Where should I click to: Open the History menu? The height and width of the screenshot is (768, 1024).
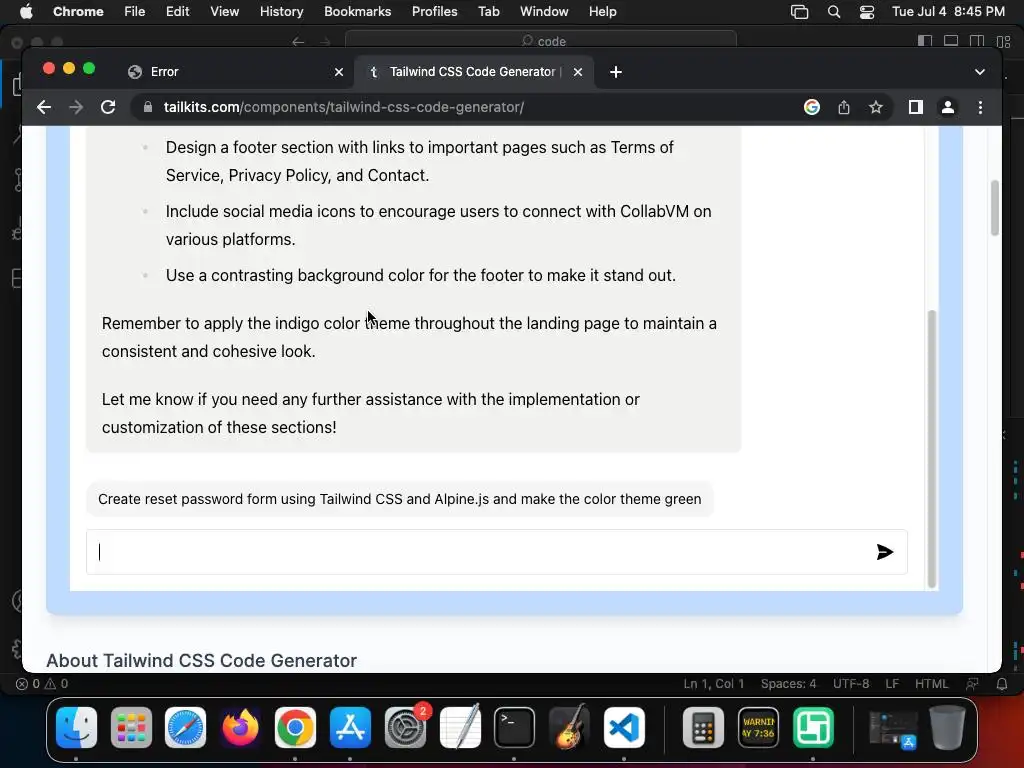click(x=281, y=11)
